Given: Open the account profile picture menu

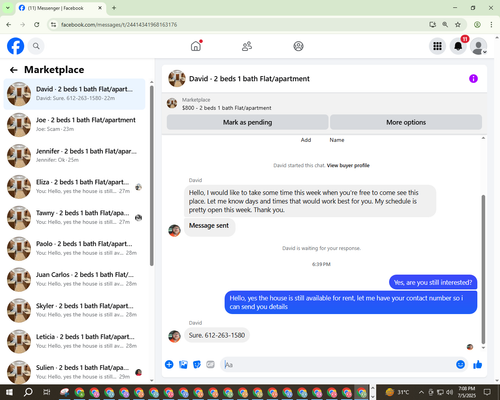Looking at the screenshot, I should pos(479,46).
